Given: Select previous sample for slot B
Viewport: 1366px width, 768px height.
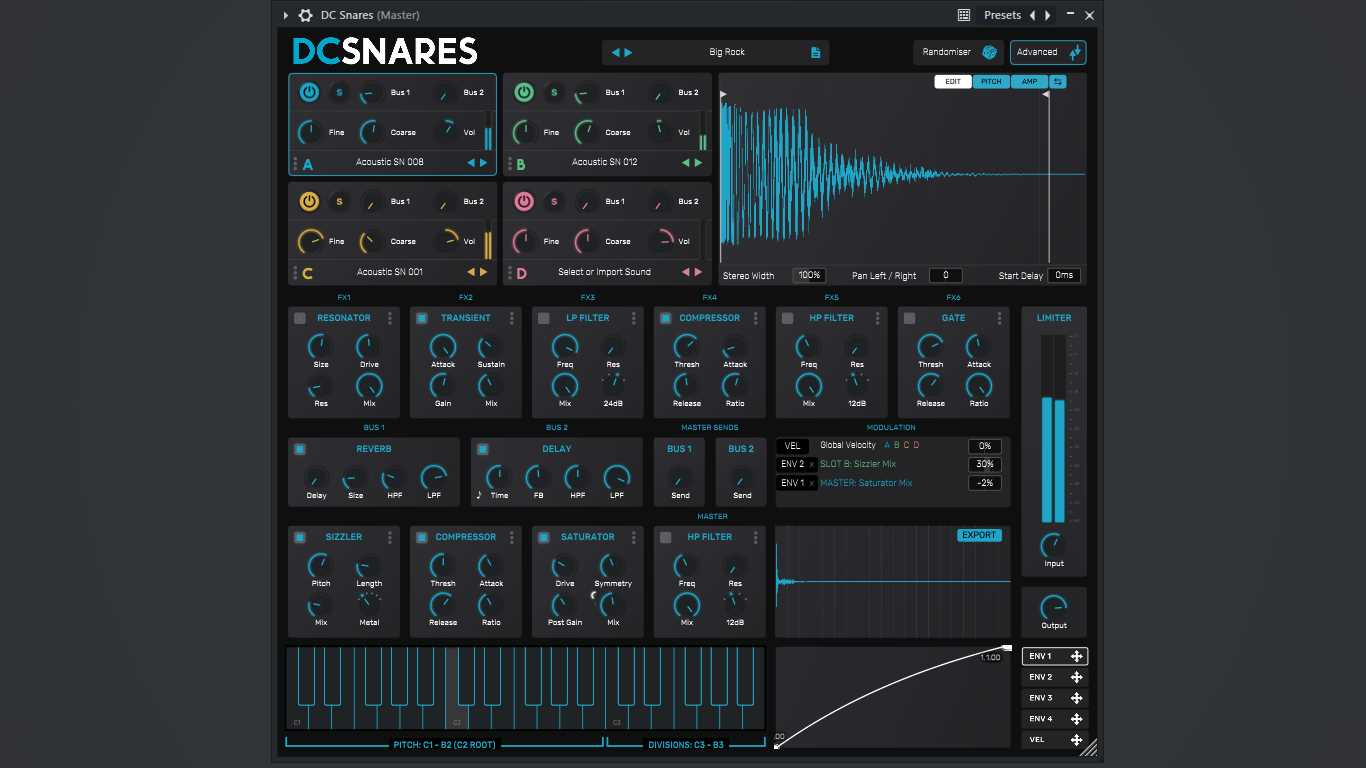Looking at the screenshot, I should (x=687, y=163).
